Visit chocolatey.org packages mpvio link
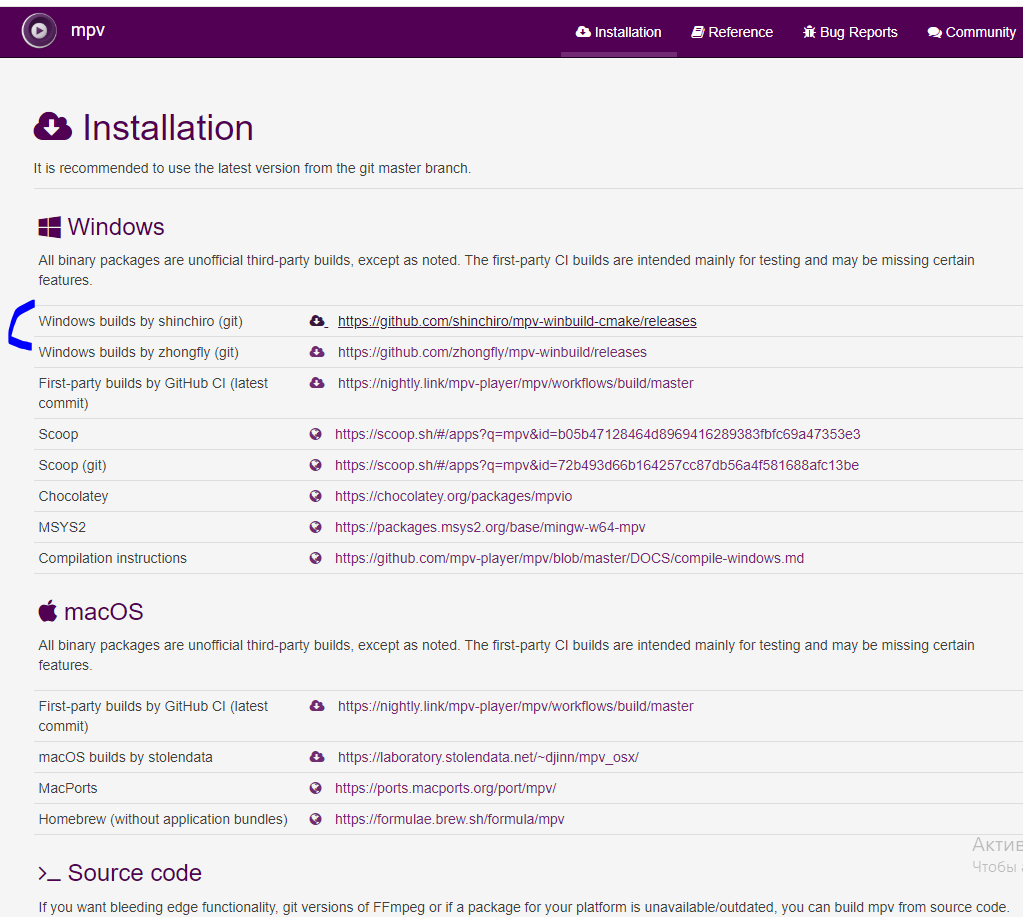The height and width of the screenshot is (917, 1023). 453,496
